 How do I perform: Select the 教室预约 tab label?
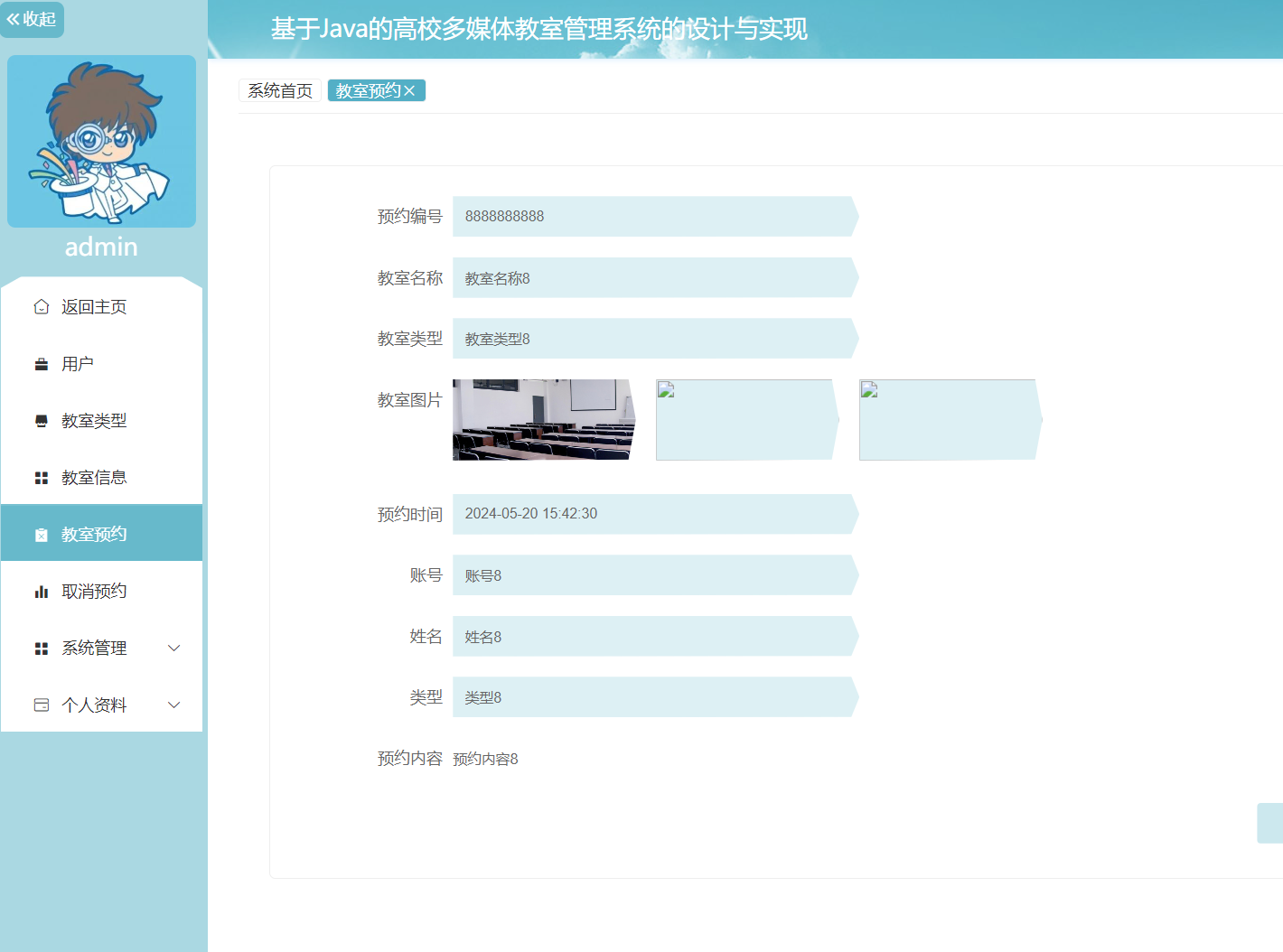(369, 90)
